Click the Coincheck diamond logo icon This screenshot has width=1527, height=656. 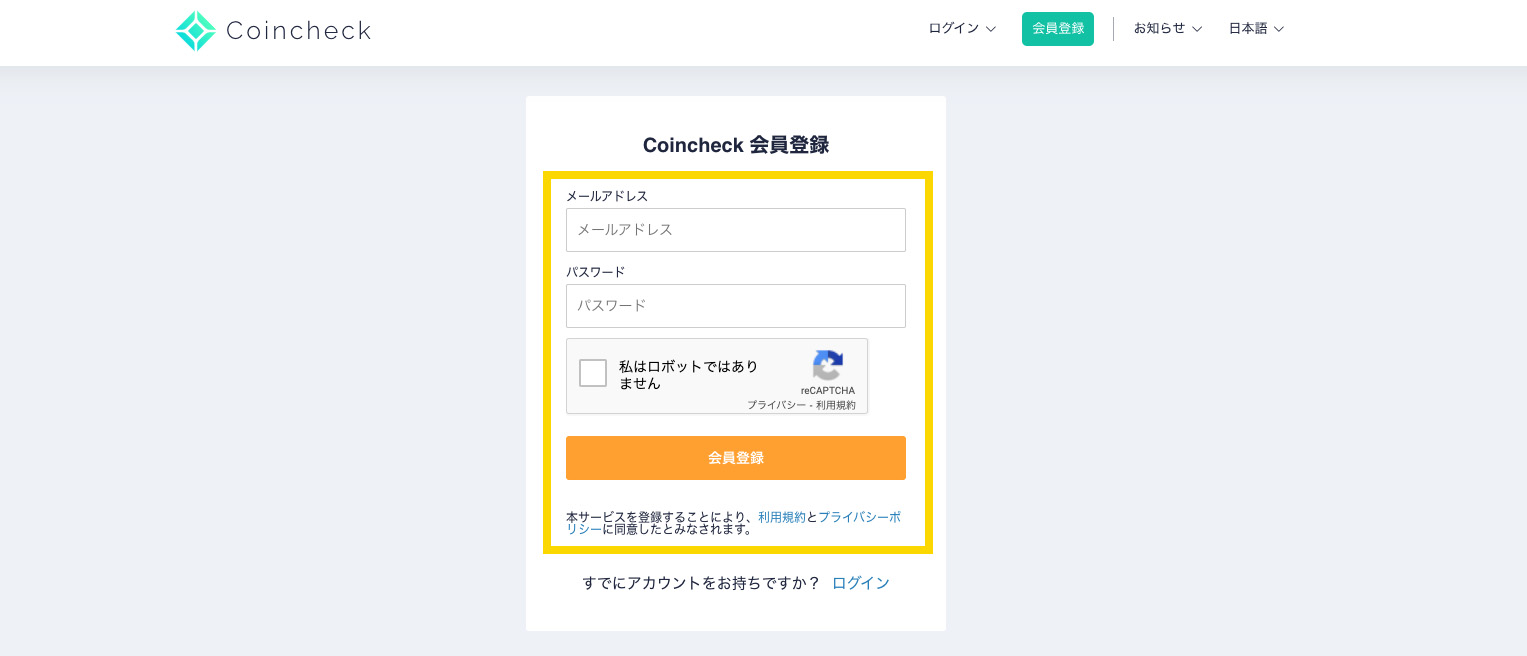pos(196,31)
